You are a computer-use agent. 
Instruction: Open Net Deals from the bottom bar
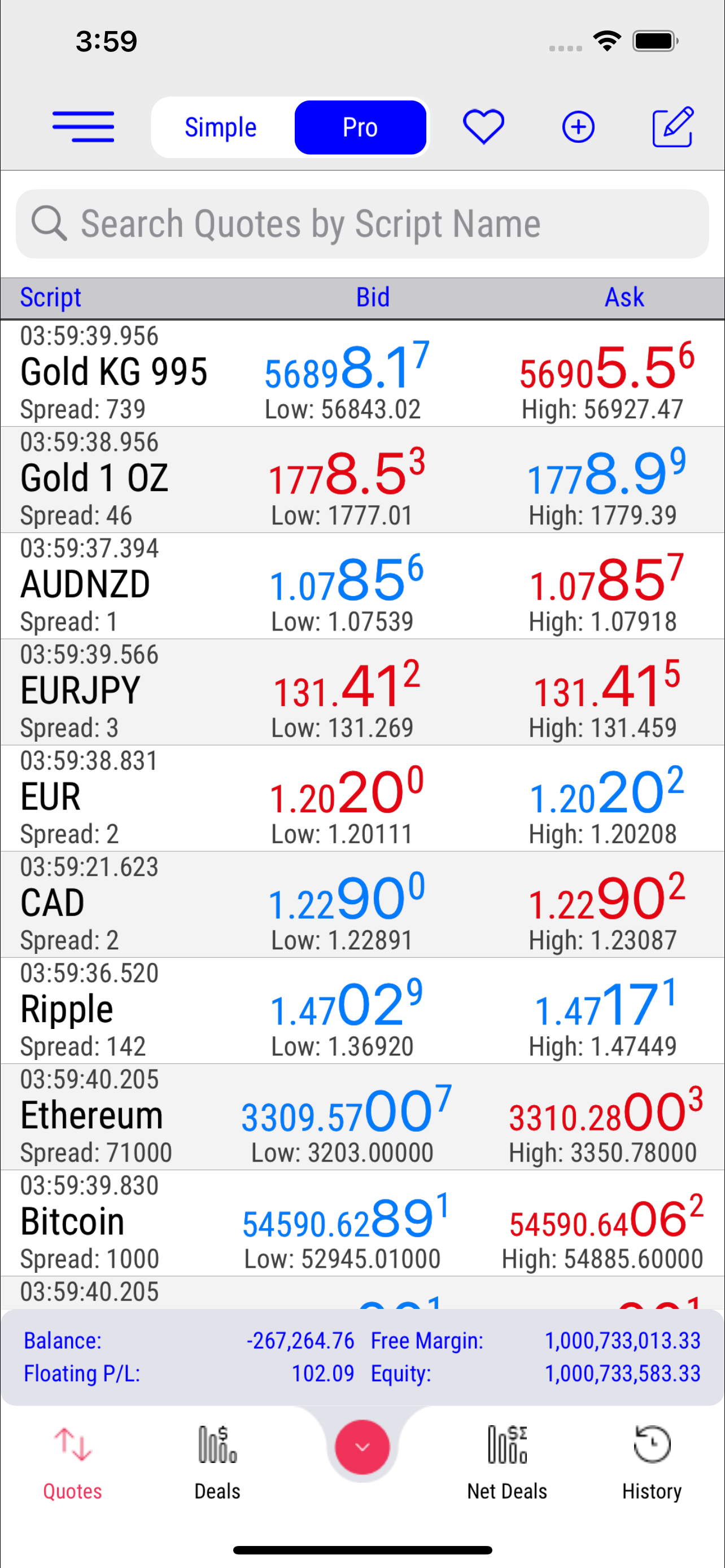point(507,1462)
